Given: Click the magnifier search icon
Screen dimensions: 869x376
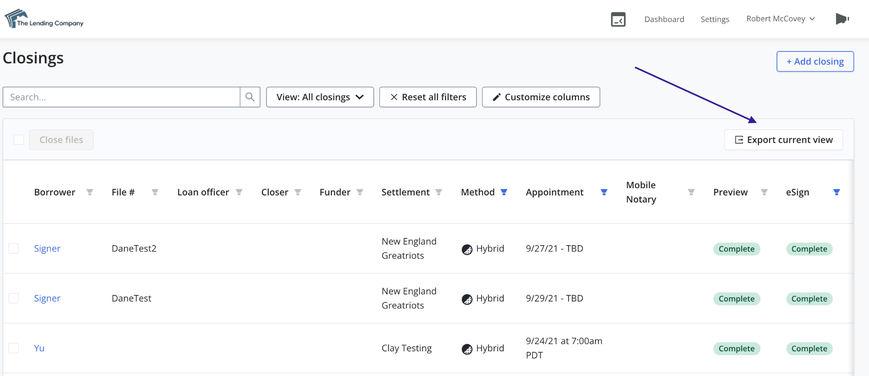Looking at the screenshot, I should coord(250,97).
